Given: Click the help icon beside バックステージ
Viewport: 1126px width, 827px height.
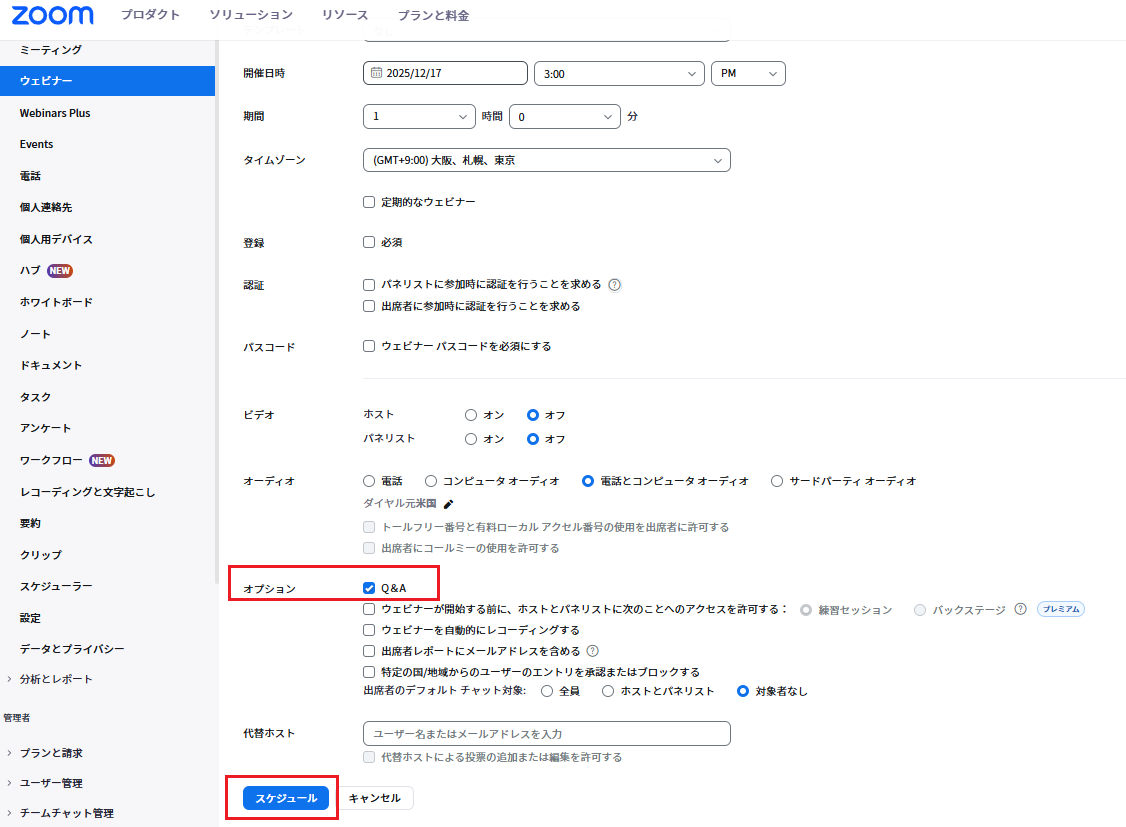Looking at the screenshot, I should pyautogui.click(x=1020, y=609).
